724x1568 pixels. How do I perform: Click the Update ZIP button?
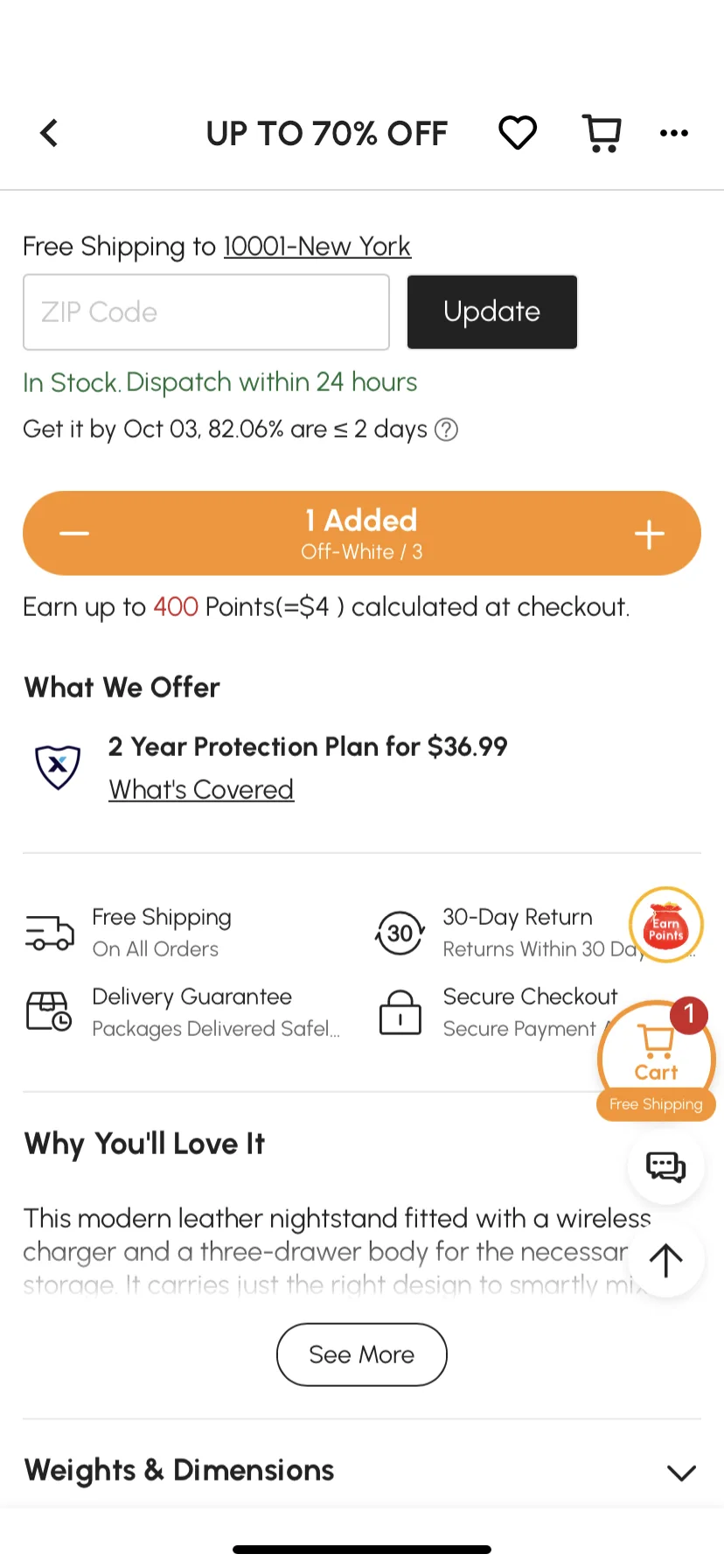click(492, 311)
